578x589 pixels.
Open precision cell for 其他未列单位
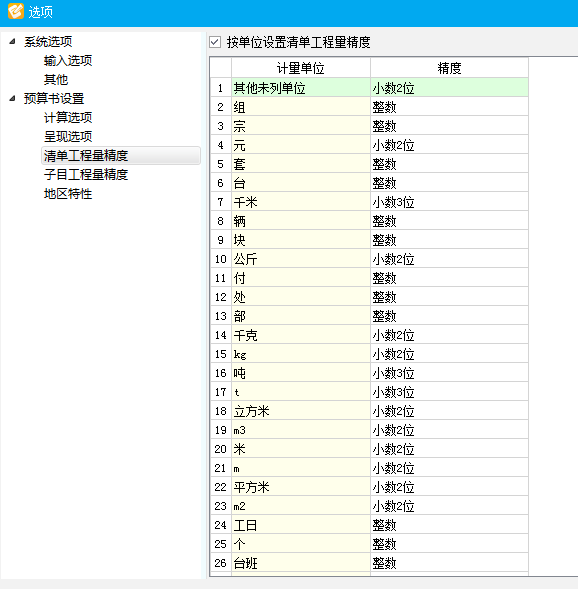pyautogui.click(x=450, y=88)
